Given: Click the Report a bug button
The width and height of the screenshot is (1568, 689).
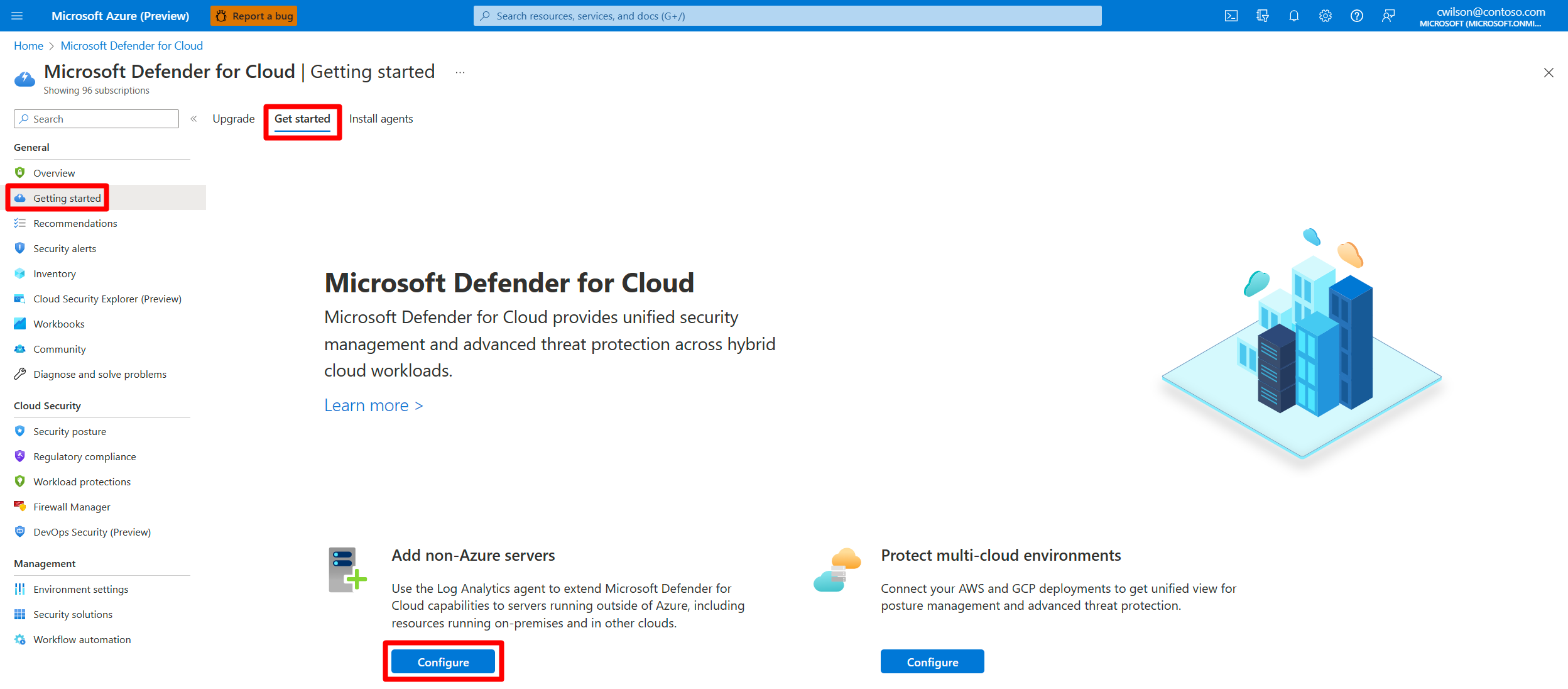Looking at the screenshot, I should click(x=254, y=16).
